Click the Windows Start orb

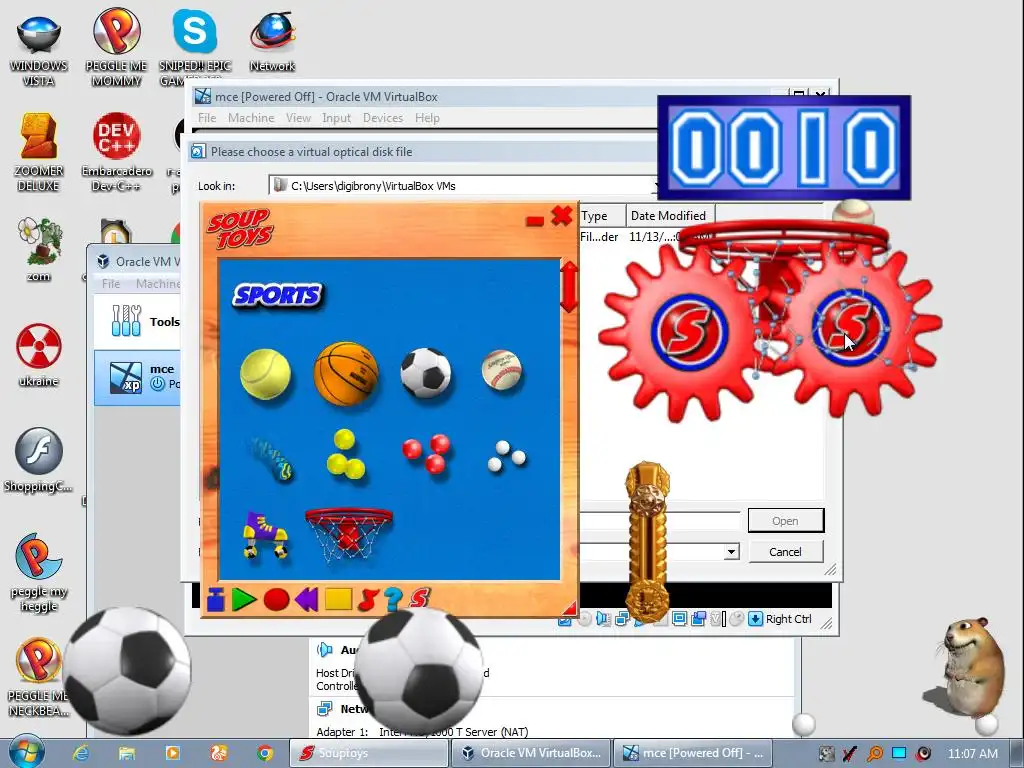(x=26, y=752)
